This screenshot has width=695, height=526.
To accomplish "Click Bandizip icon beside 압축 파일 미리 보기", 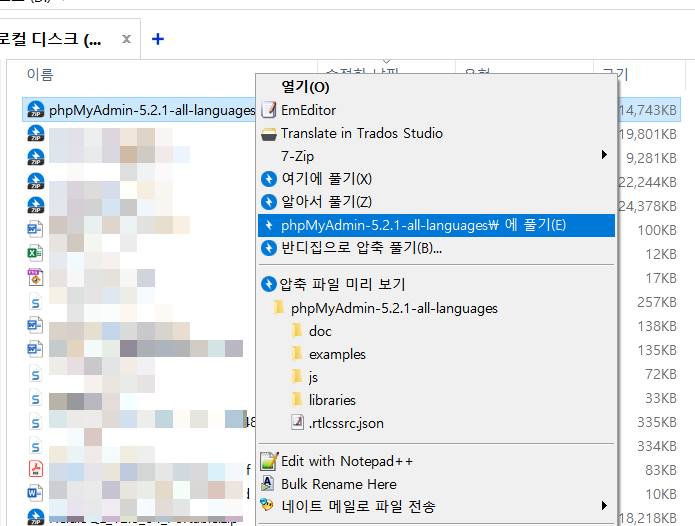I will pos(269,284).
